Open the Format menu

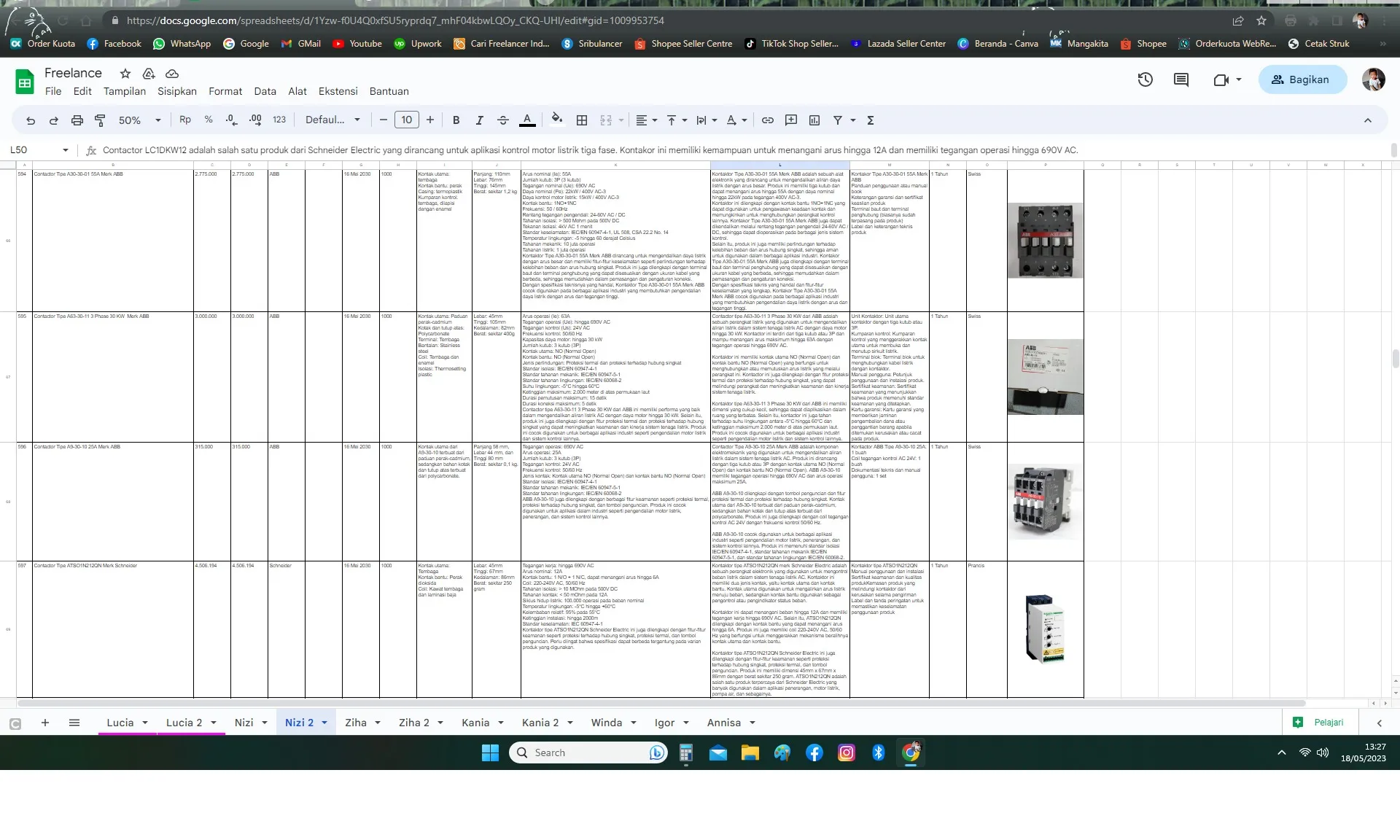[225, 91]
